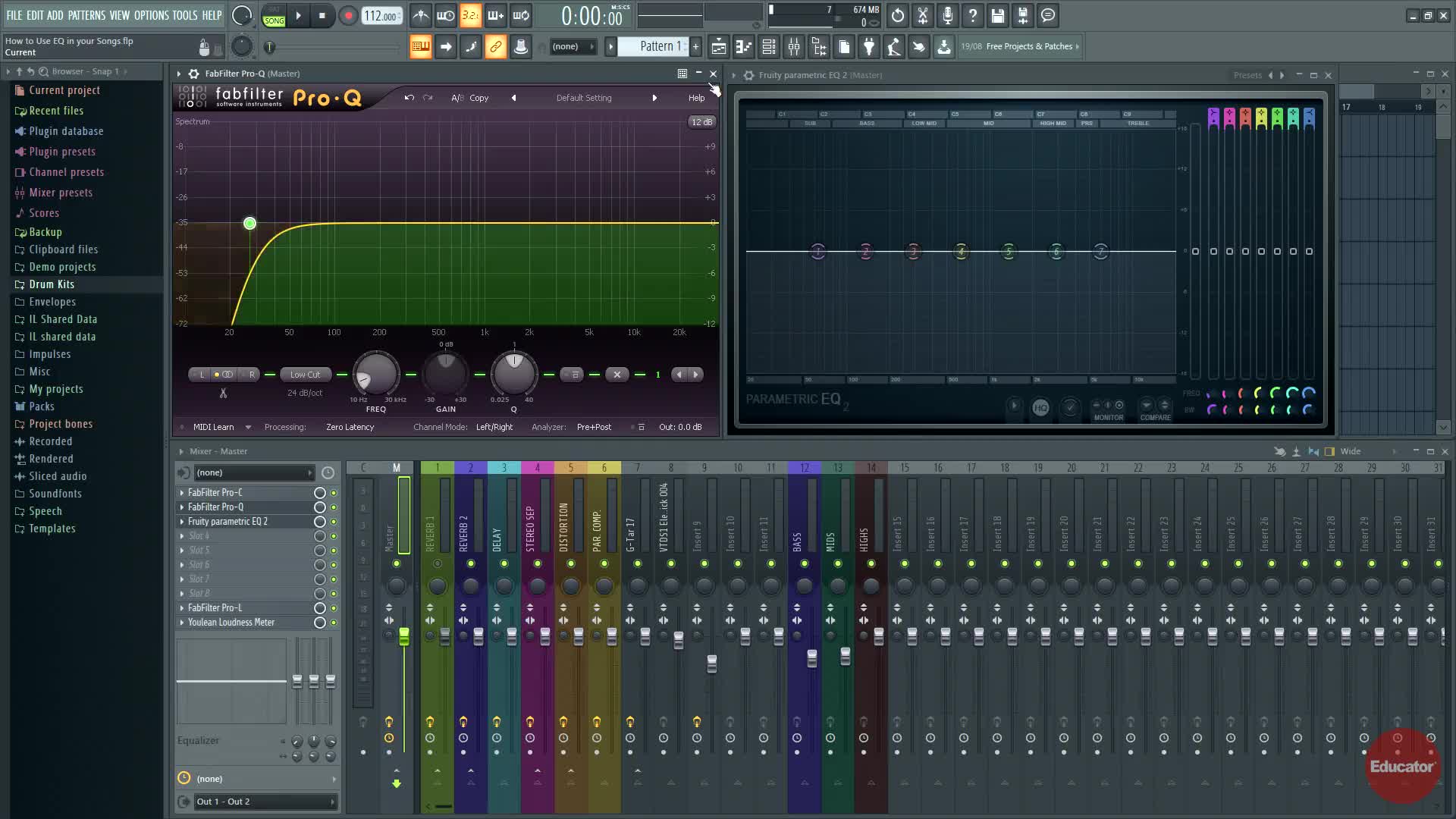Click the one-click audio recording microphone

coord(948,15)
